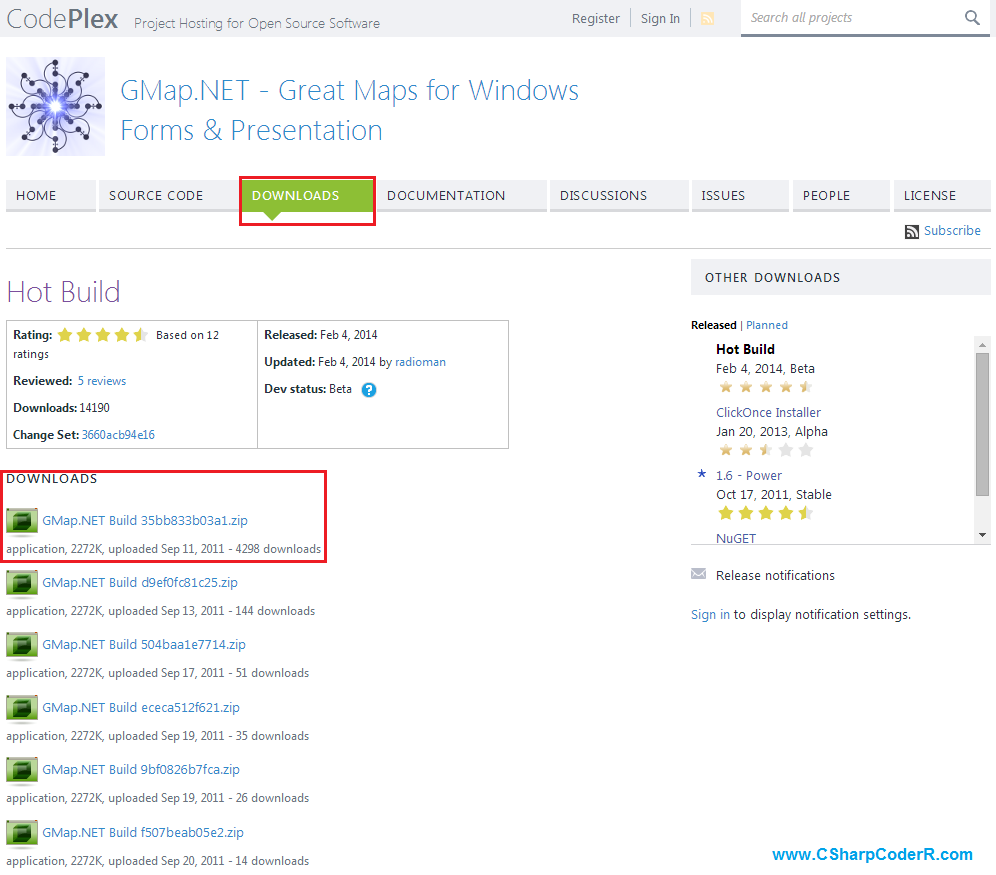Viewport: 996px width, 875px height.
Task: Open change set 3660acb94e16
Action: 118,435
